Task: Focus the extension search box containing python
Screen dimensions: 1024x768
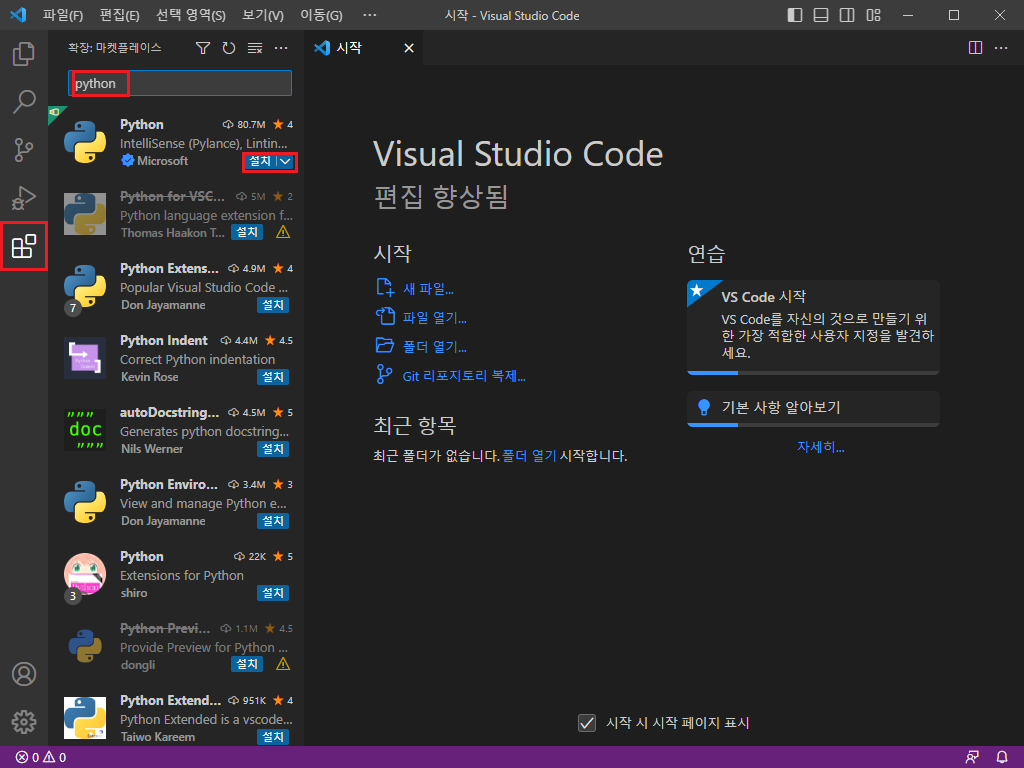Action: tap(180, 84)
